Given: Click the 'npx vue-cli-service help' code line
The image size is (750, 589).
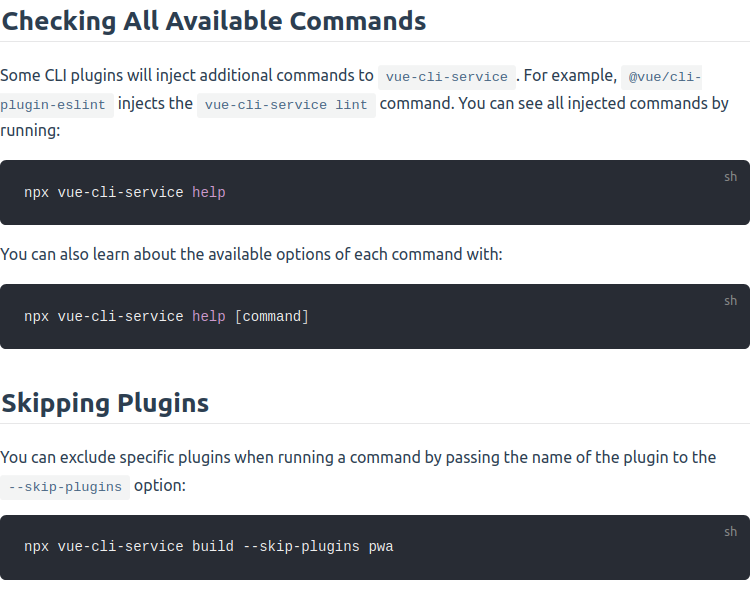Looking at the screenshot, I should [125, 192].
